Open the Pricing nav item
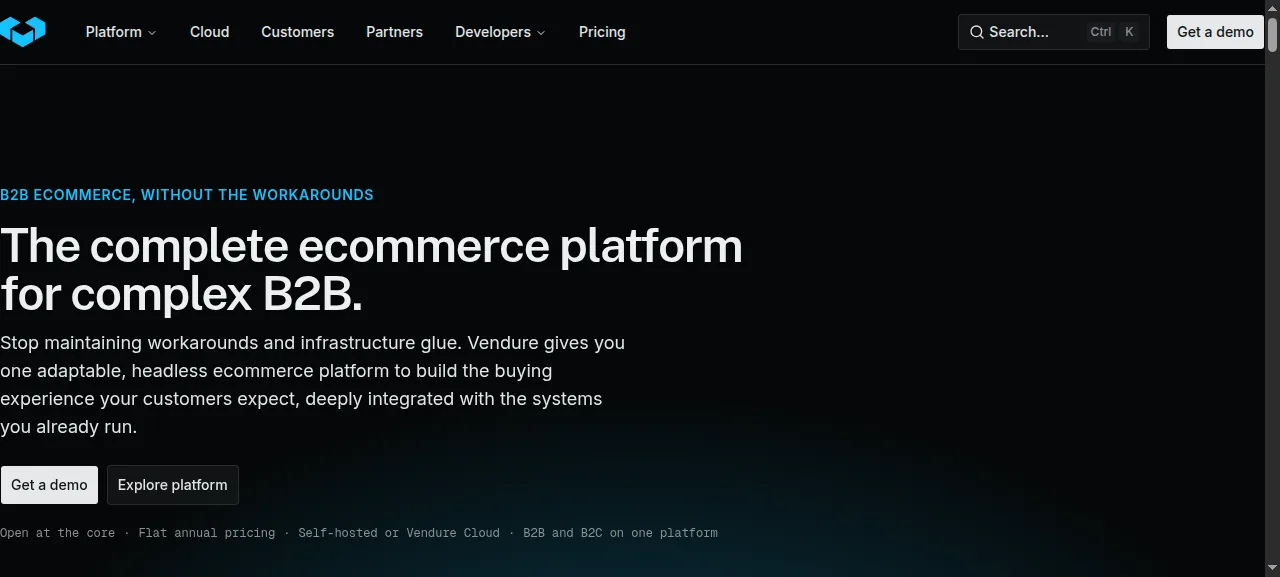1280x577 pixels. tap(602, 32)
